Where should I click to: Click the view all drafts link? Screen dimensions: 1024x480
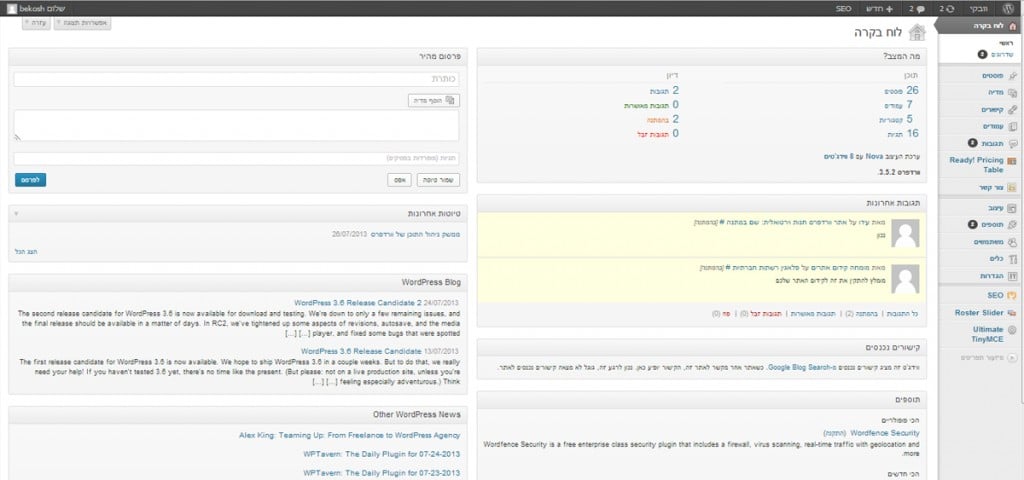(24, 251)
